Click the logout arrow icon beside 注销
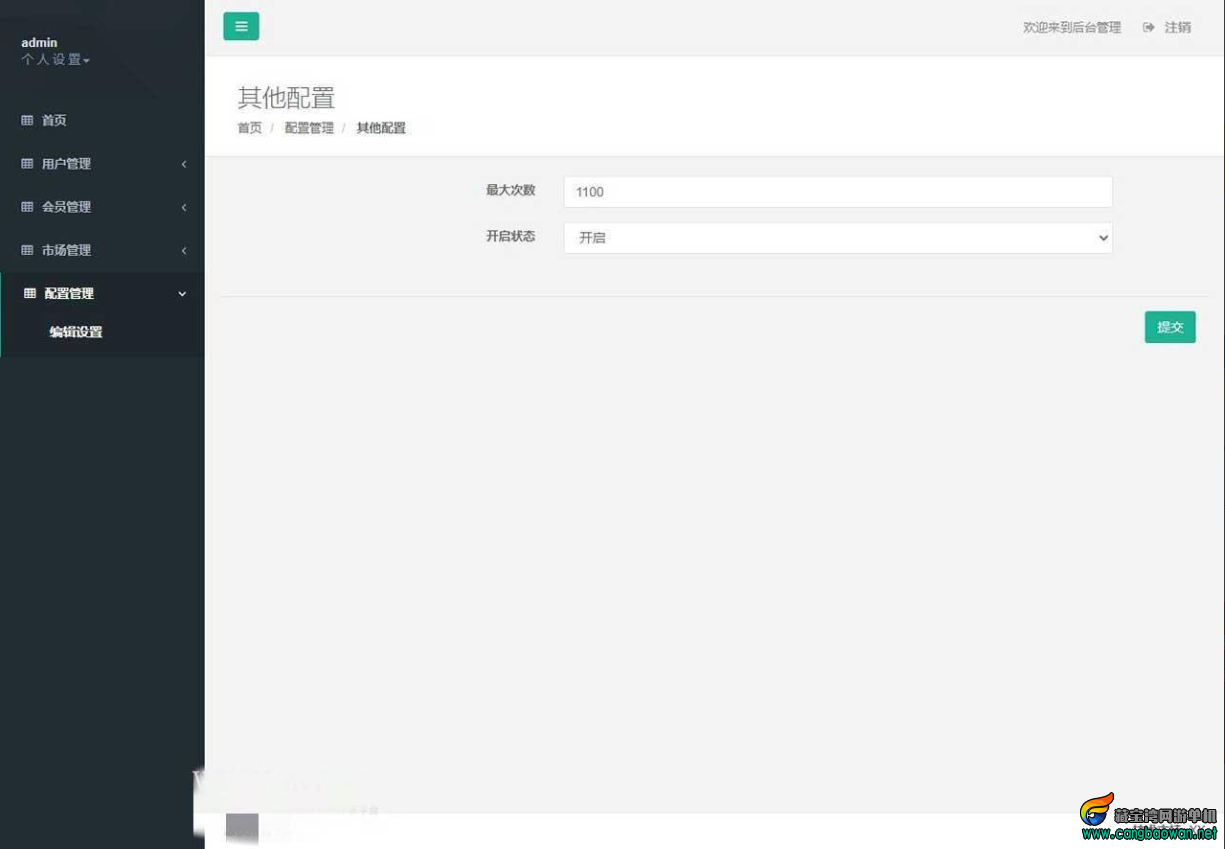Image resolution: width=1225 pixels, height=849 pixels. tap(1149, 28)
